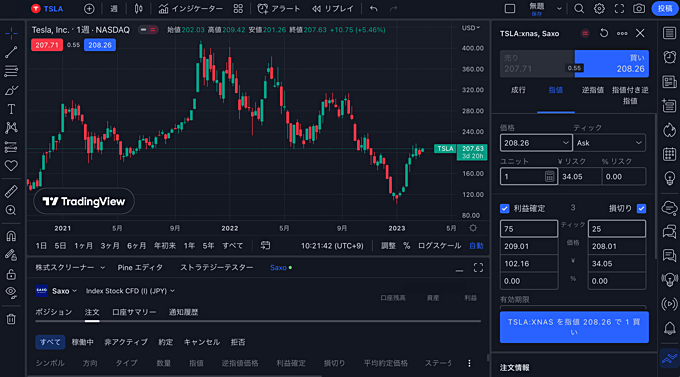This screenshot has height=377, width=680.
Task: Take a chart snapshot with camera icon
Action: point(639,9)
